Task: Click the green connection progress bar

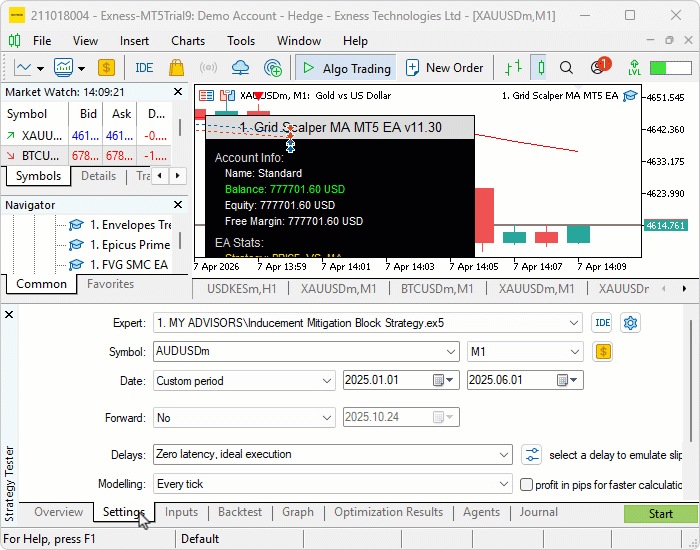Action: pos(671,68)
